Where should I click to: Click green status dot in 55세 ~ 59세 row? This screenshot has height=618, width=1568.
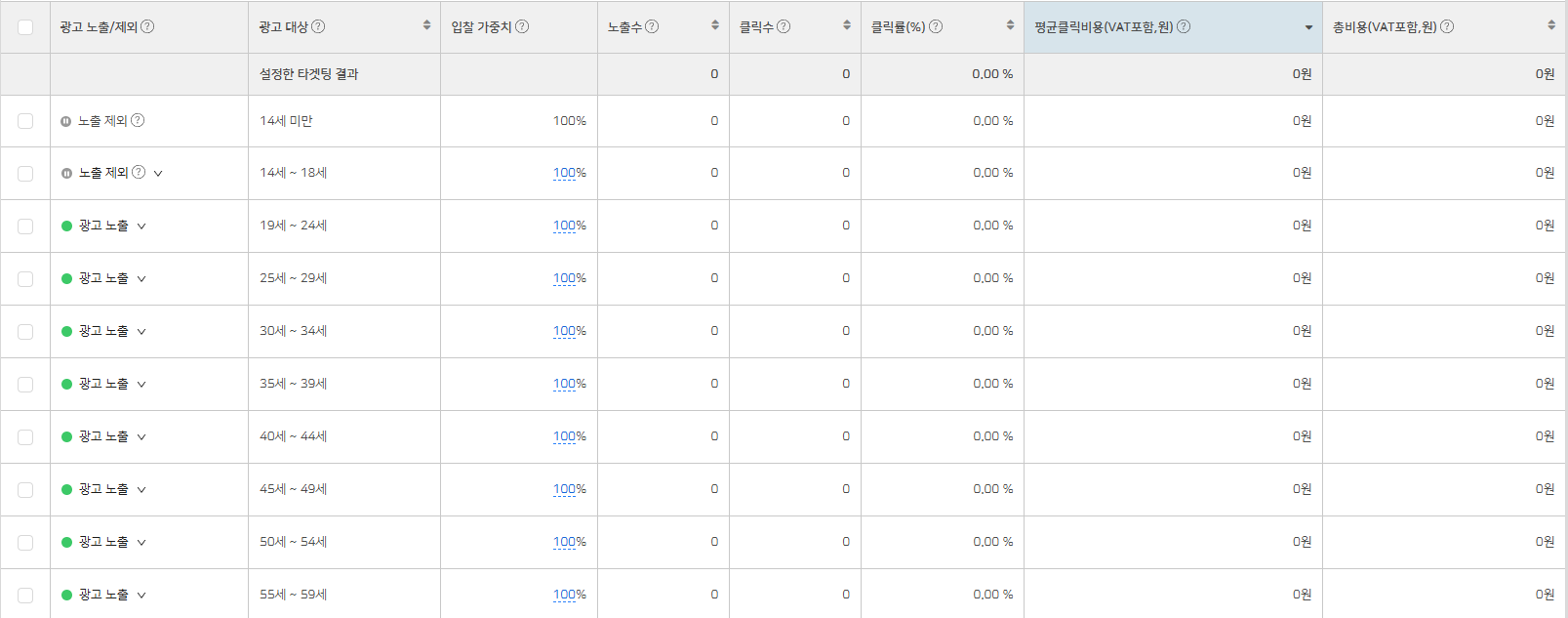tap(67, 596)
